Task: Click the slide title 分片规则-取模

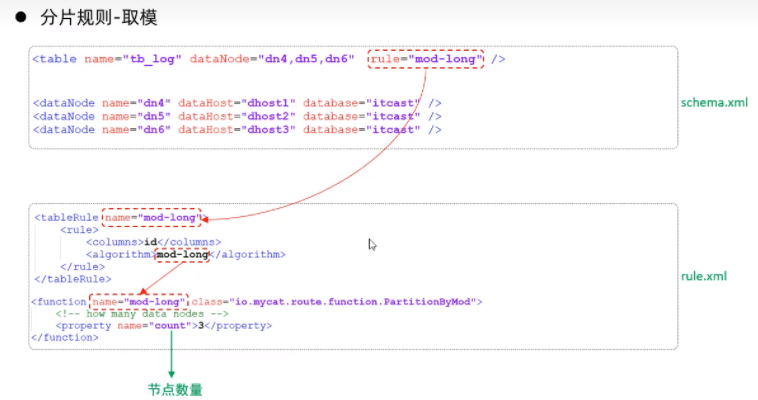Action: (x=98, y=18)
